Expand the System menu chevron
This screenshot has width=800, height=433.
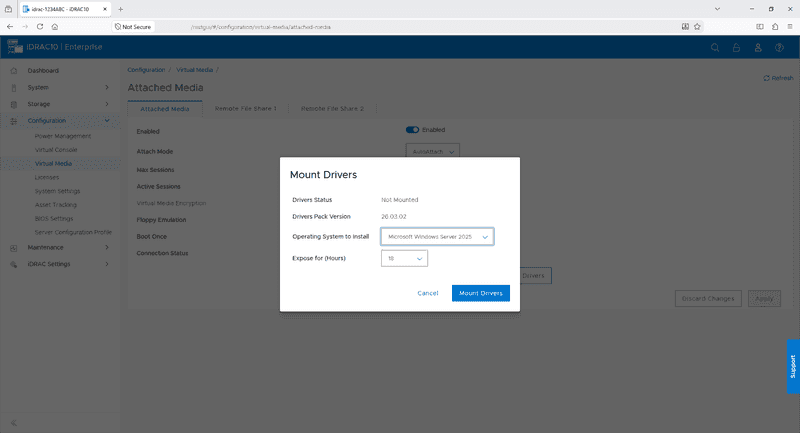(x=107, y=88)
